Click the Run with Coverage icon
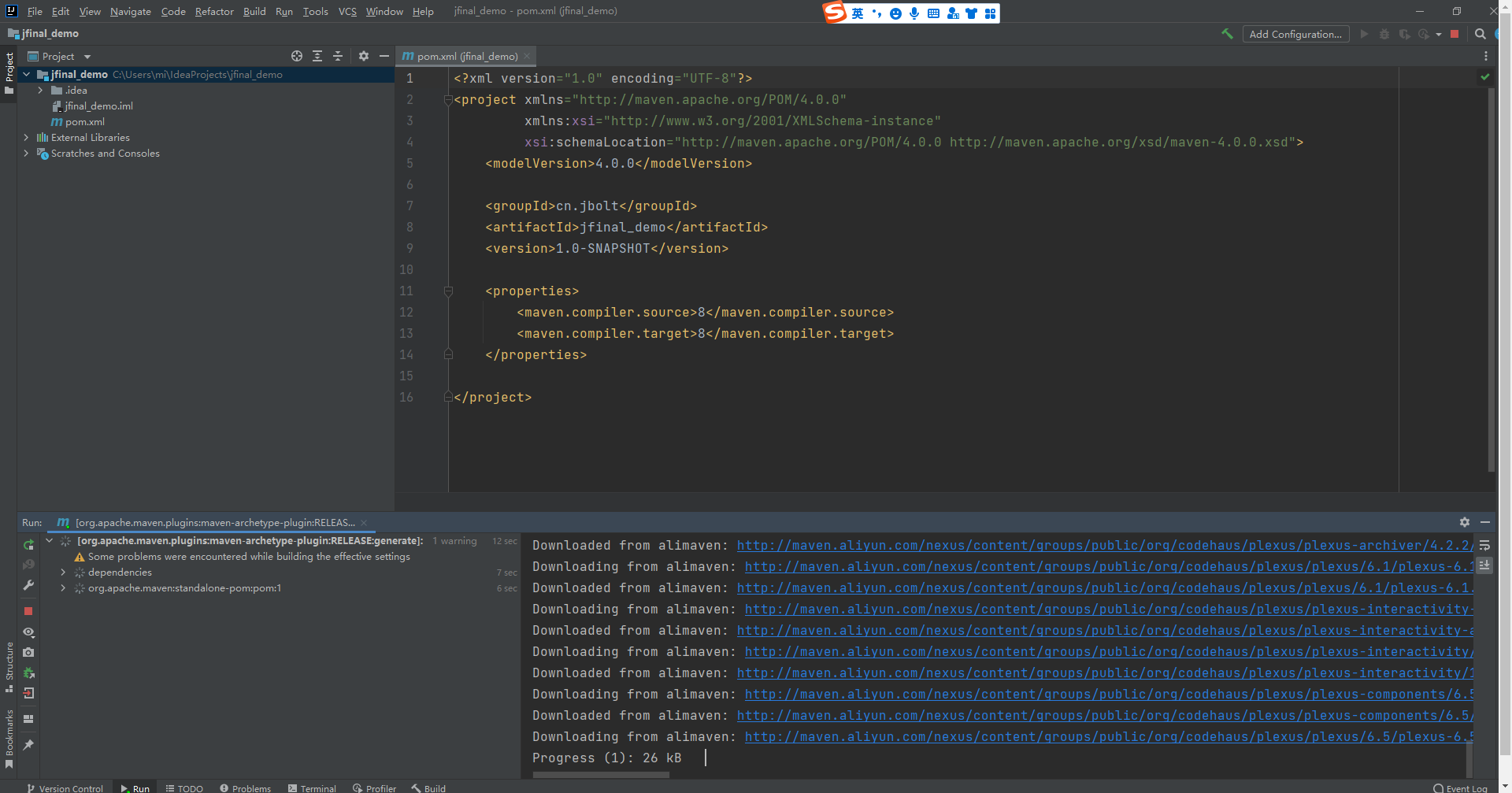This screenshot has width=1512, height=793. click(x=1404, y=34)
